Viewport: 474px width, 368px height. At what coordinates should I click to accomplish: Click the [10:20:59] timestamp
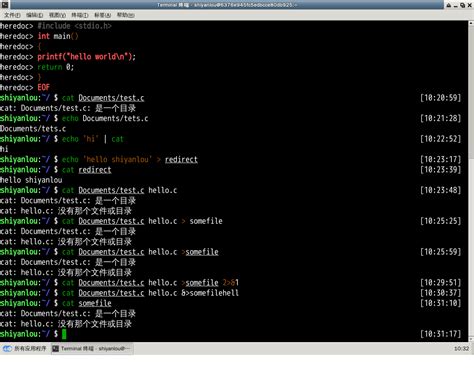440,98
